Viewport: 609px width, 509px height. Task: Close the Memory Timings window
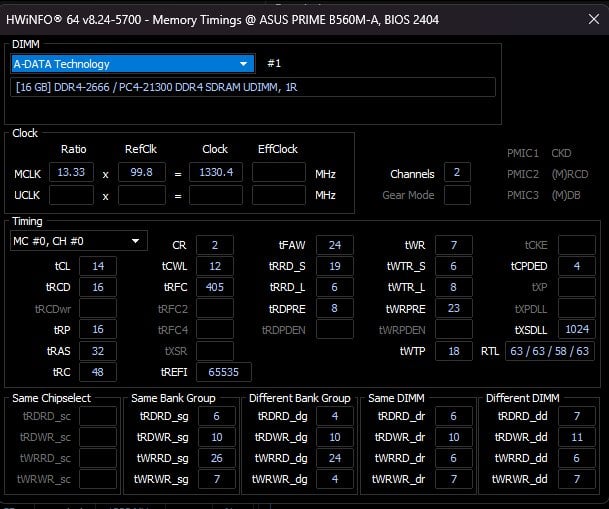(x=593, y=19)
